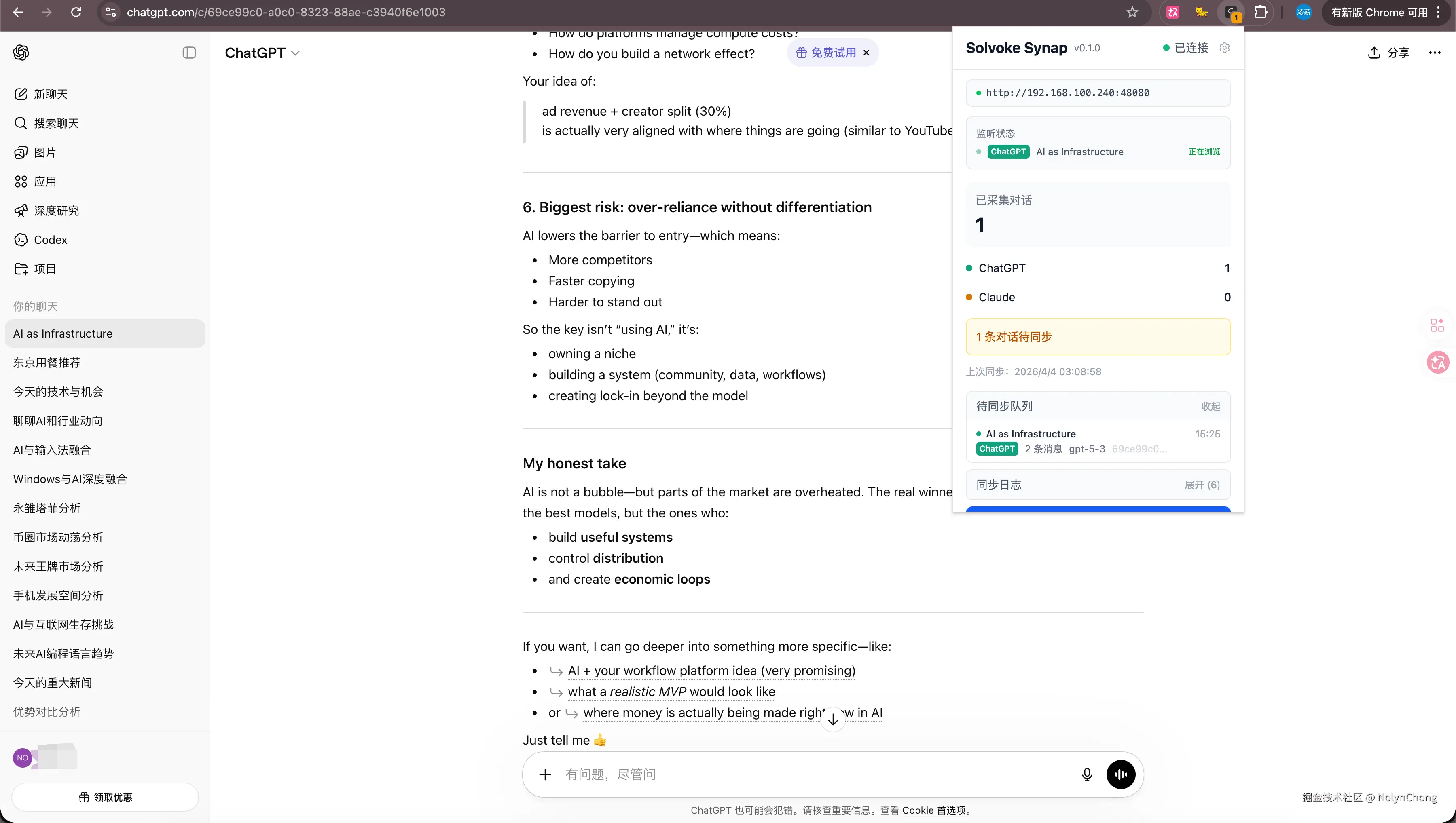Click the voice mode waveform button

[1120, 774]
